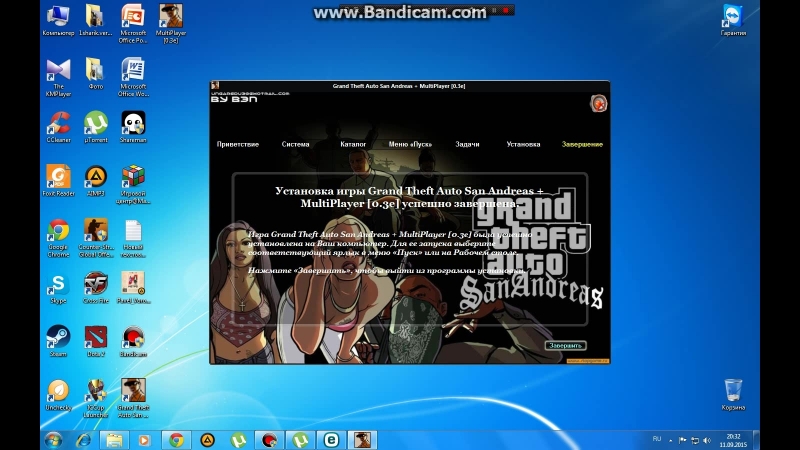Screen dimensions: 800x450
Task: Open the Cross Fire desktop shortcut
Action: tap(95, 288)
